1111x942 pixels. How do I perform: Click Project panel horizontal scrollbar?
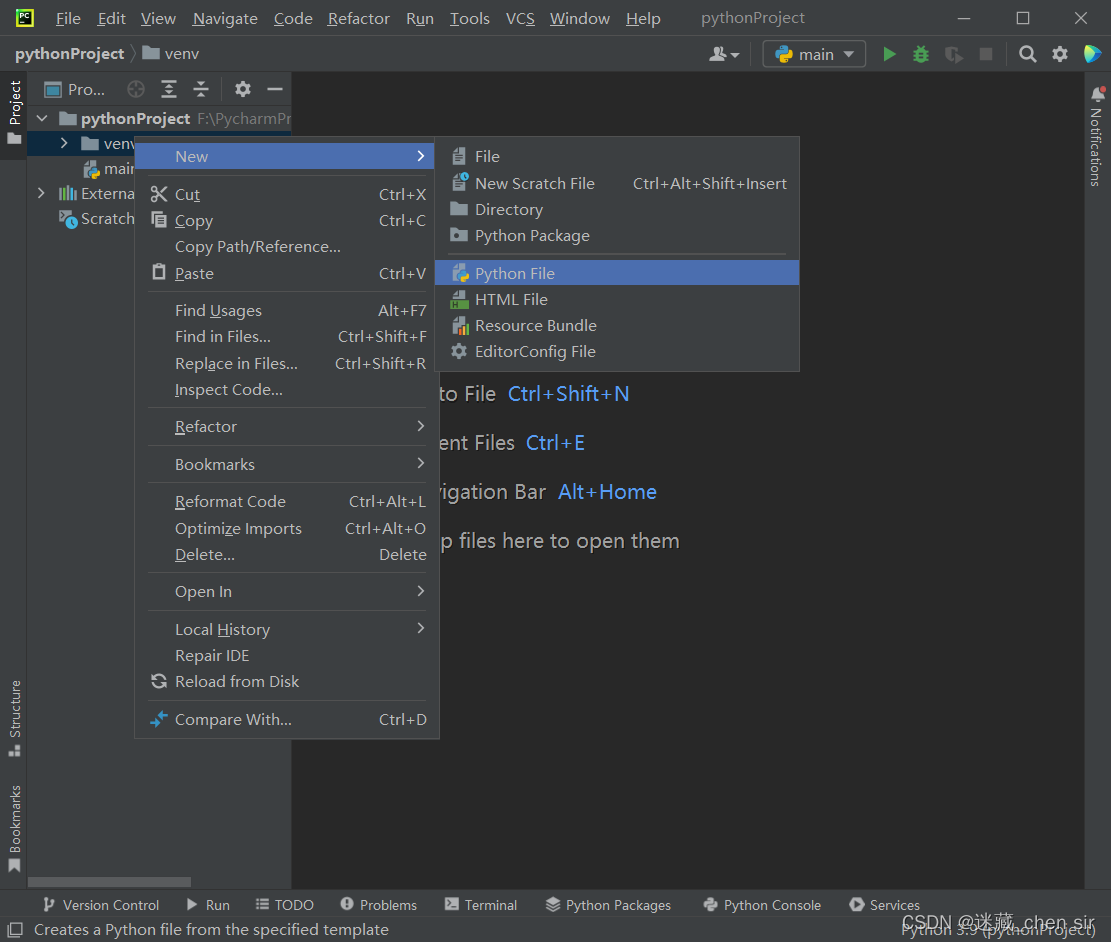point(109,882)
